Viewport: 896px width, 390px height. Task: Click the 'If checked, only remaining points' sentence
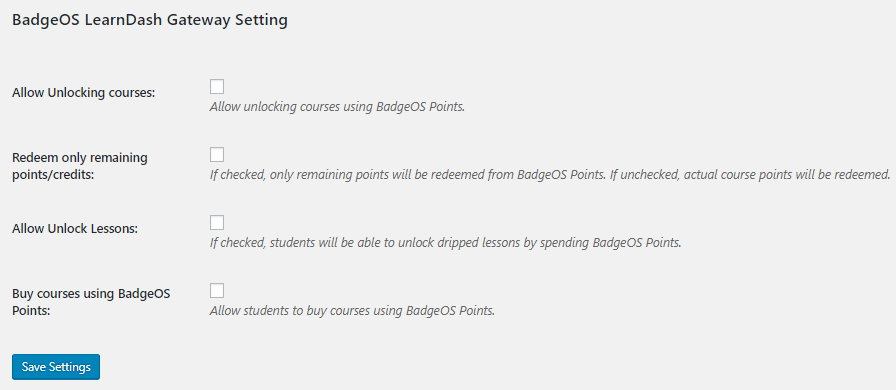tap(407, 174)
